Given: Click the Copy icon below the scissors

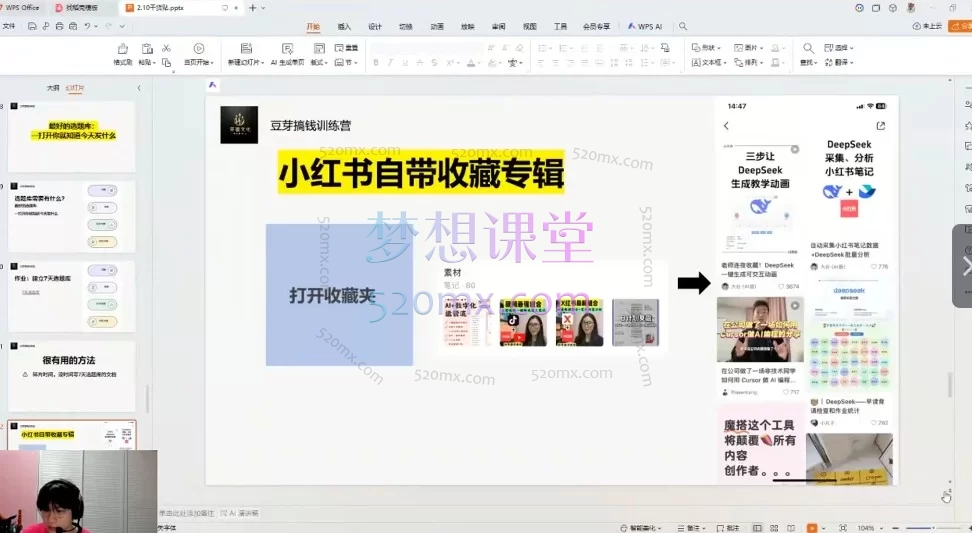Looking at the screenshot, I should click(x=166, y=63).
